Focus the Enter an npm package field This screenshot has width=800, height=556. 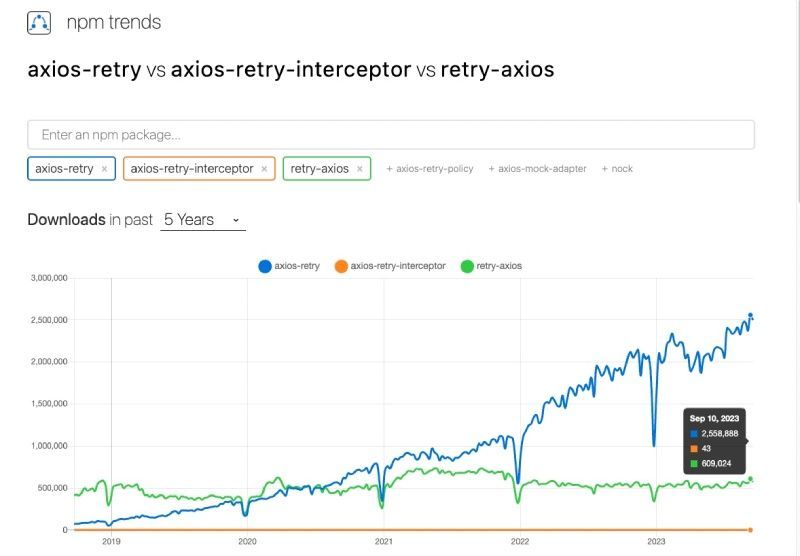[x=391, y=135]
